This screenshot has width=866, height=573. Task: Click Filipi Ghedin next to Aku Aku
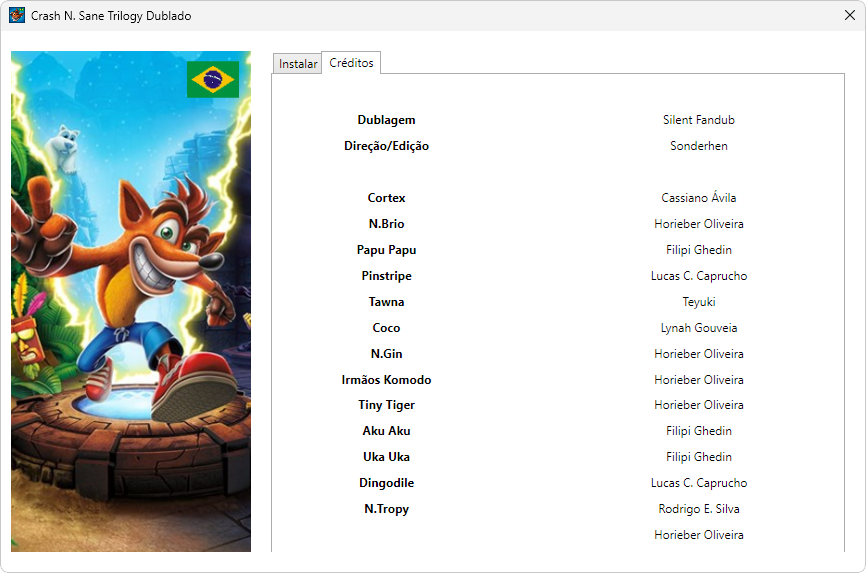click(x=699, y=430)
